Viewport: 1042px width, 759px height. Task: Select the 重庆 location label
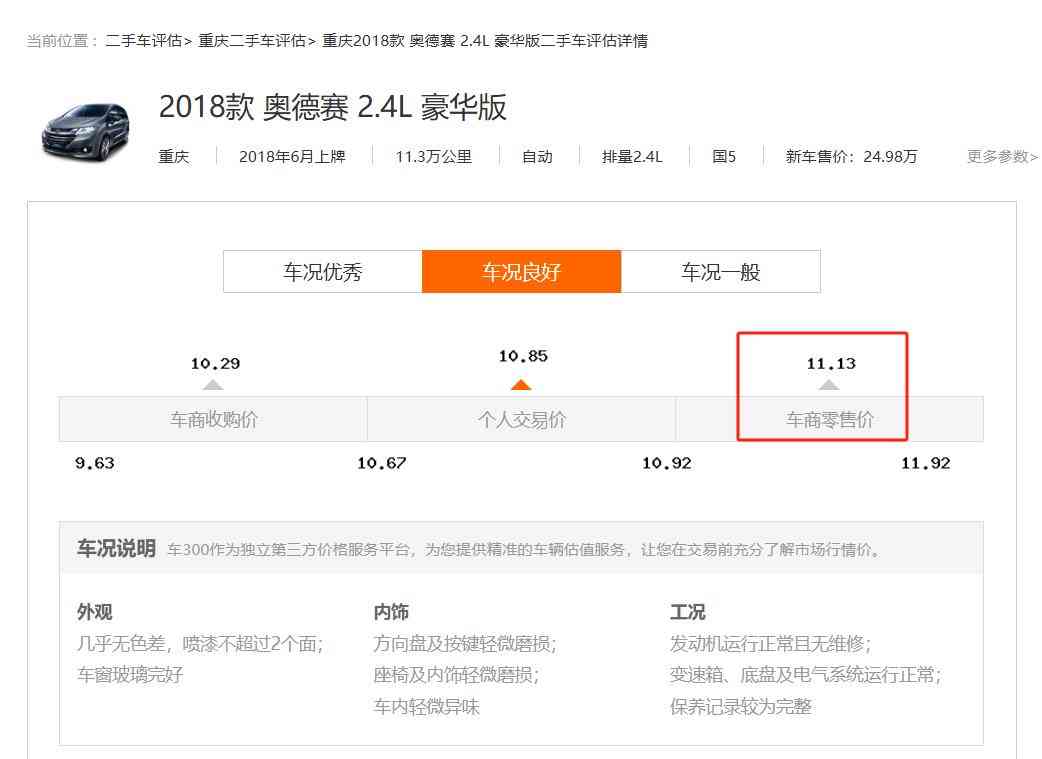pyautogui.click(x=175, y=157)
